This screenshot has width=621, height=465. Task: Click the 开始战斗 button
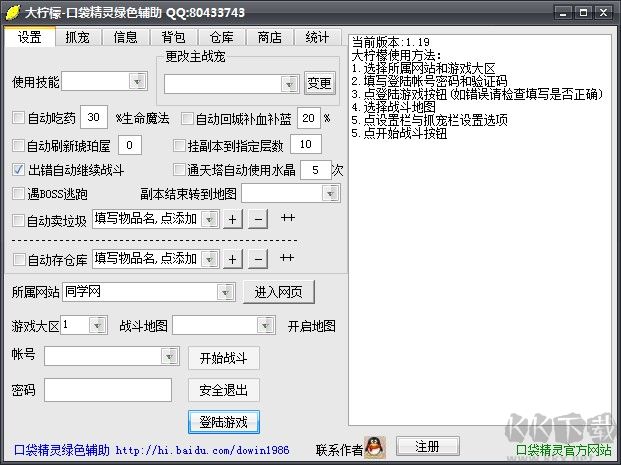(x=224, y=358)
